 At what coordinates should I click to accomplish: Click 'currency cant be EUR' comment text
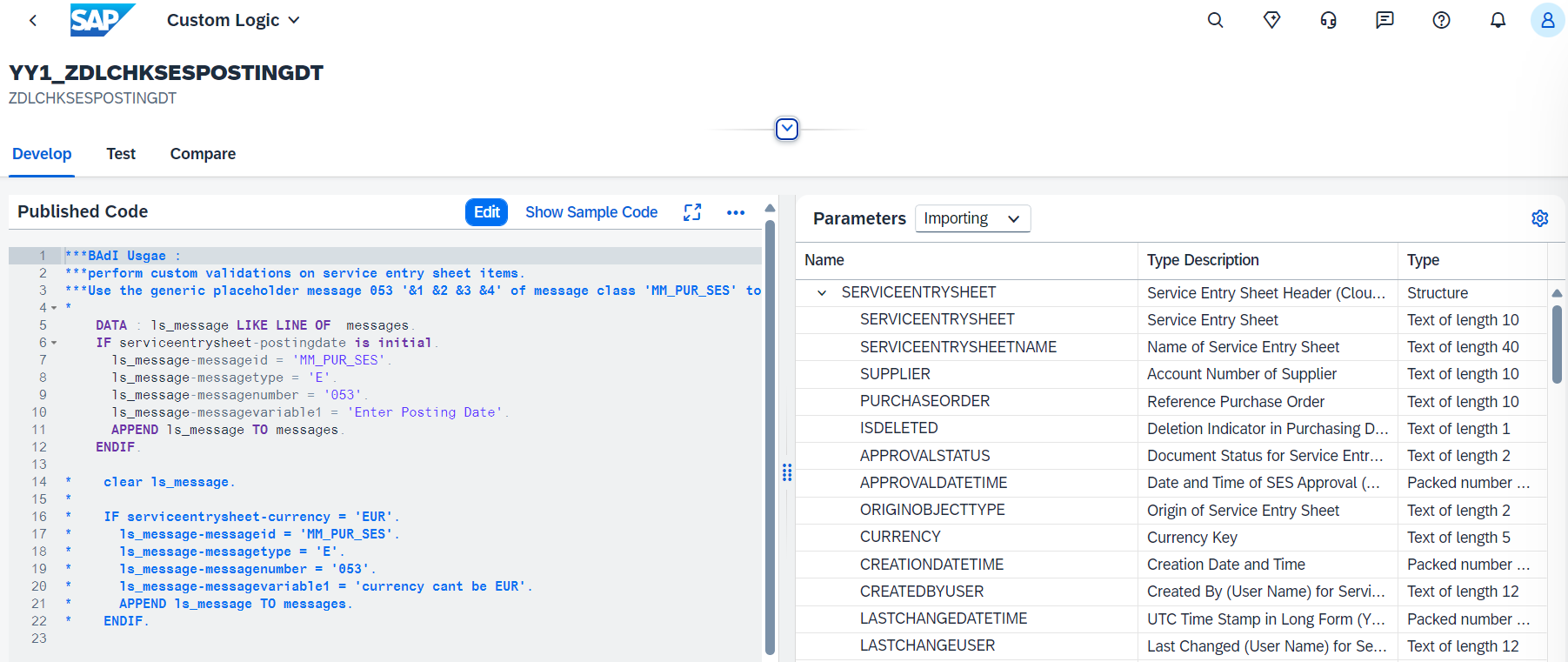(440, 586)
